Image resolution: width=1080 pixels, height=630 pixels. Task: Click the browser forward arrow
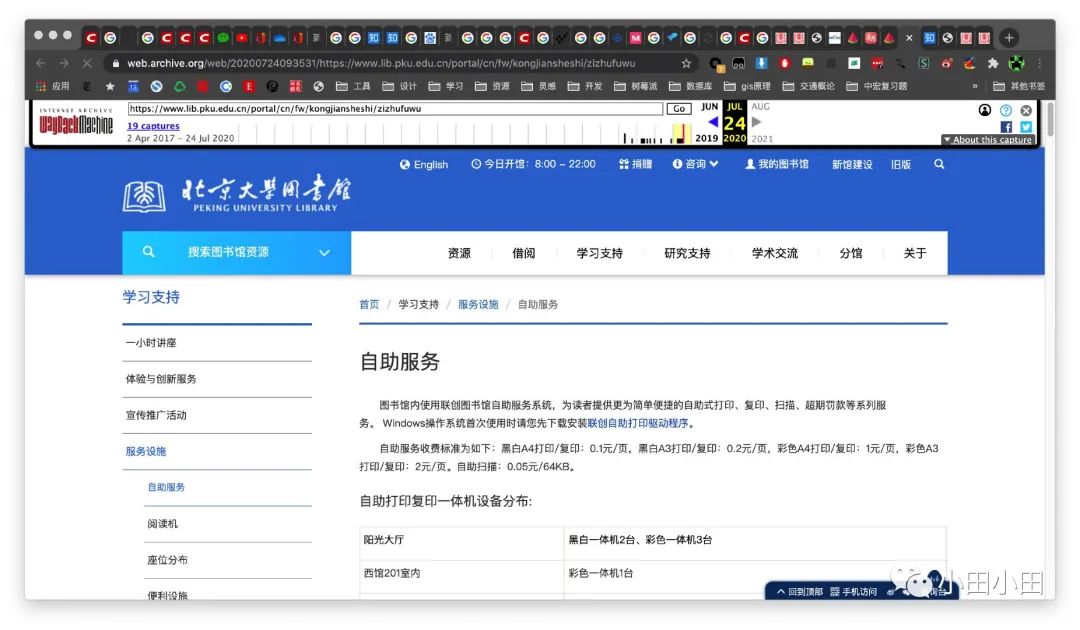click(x=64, y=63)
